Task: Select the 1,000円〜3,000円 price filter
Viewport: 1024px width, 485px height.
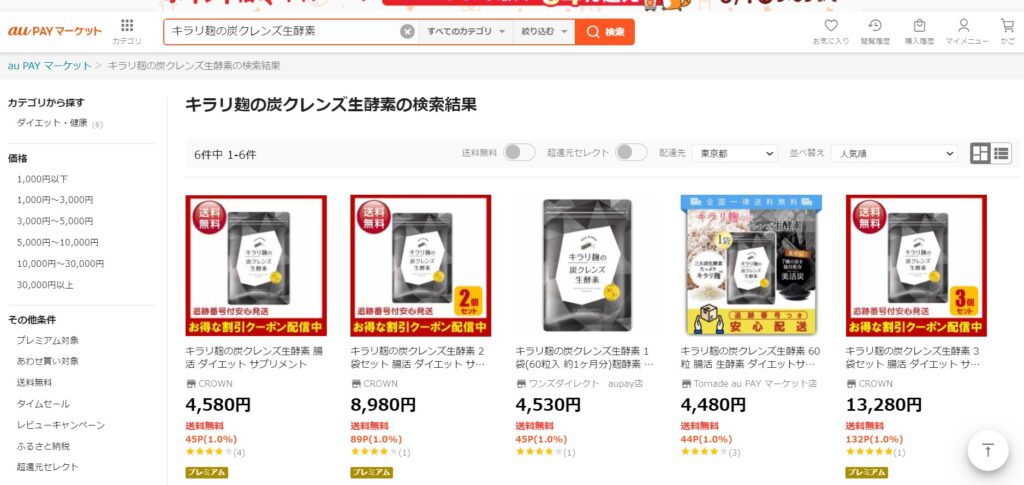Action: (x=55, y=200)
